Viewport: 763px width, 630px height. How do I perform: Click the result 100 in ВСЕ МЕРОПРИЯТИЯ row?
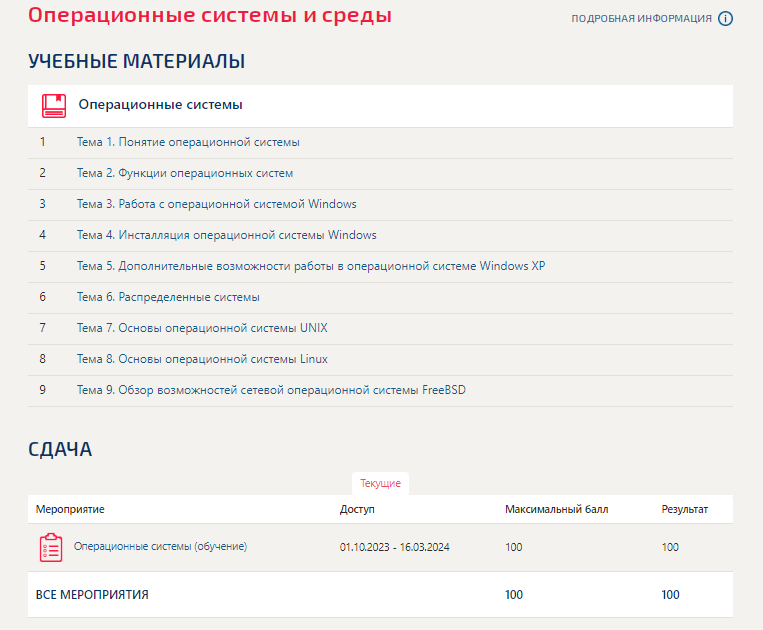point(670,595)
